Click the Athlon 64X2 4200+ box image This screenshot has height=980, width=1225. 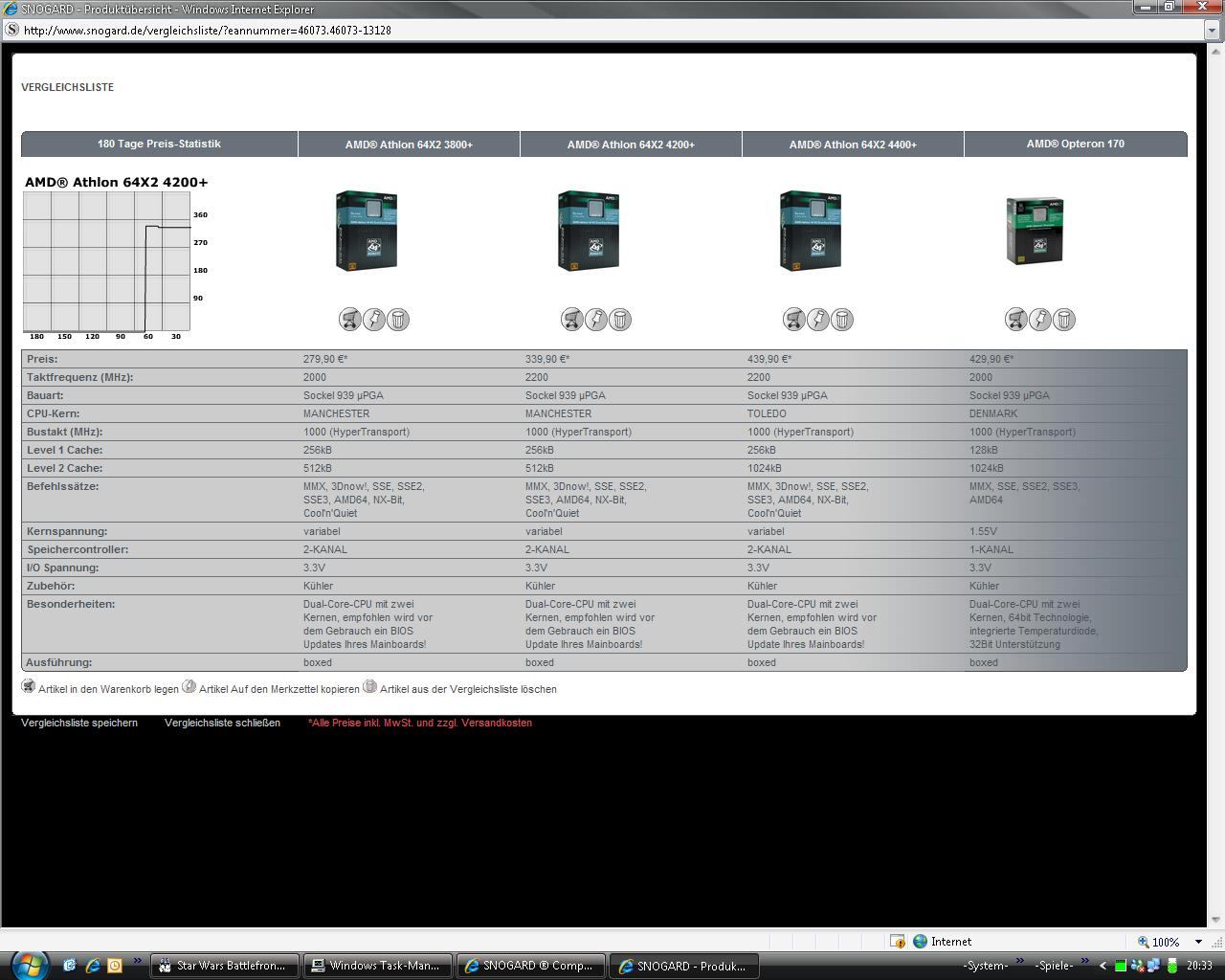click(589, 231)
